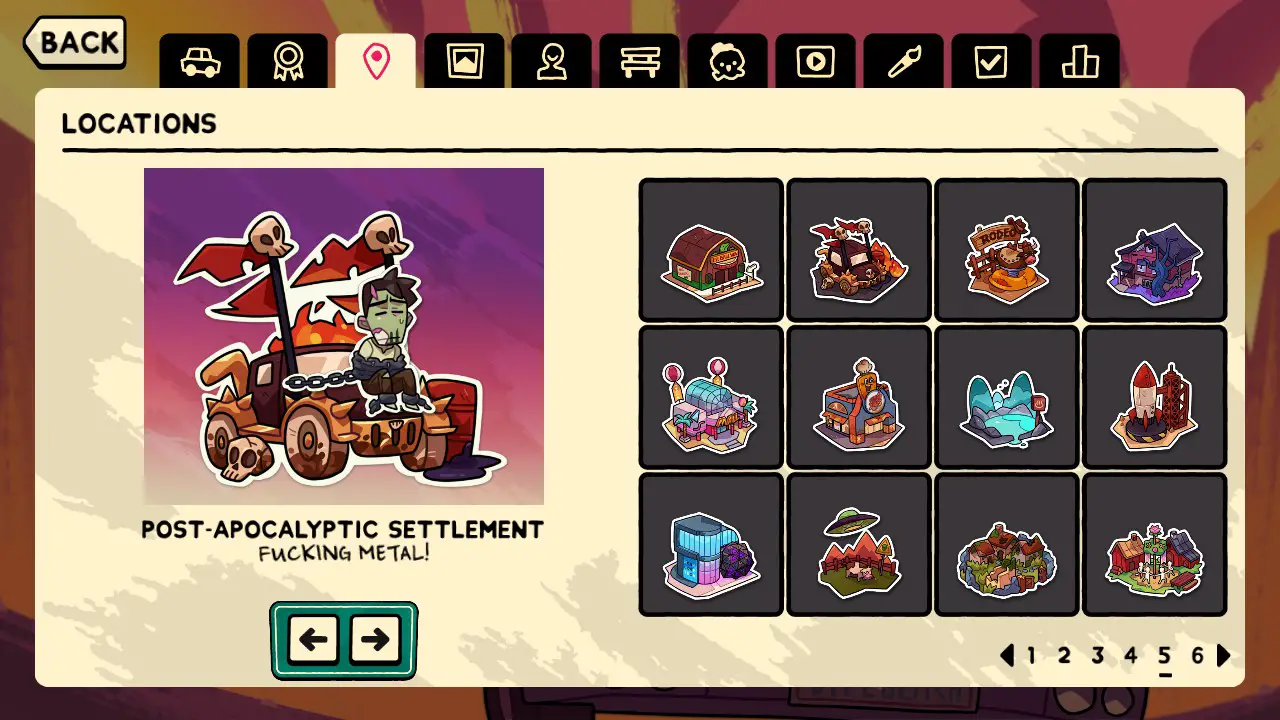Open the character portrait tab
Image resolution: width=1280 pixels, height=720 pixels.
pos(552,62)
